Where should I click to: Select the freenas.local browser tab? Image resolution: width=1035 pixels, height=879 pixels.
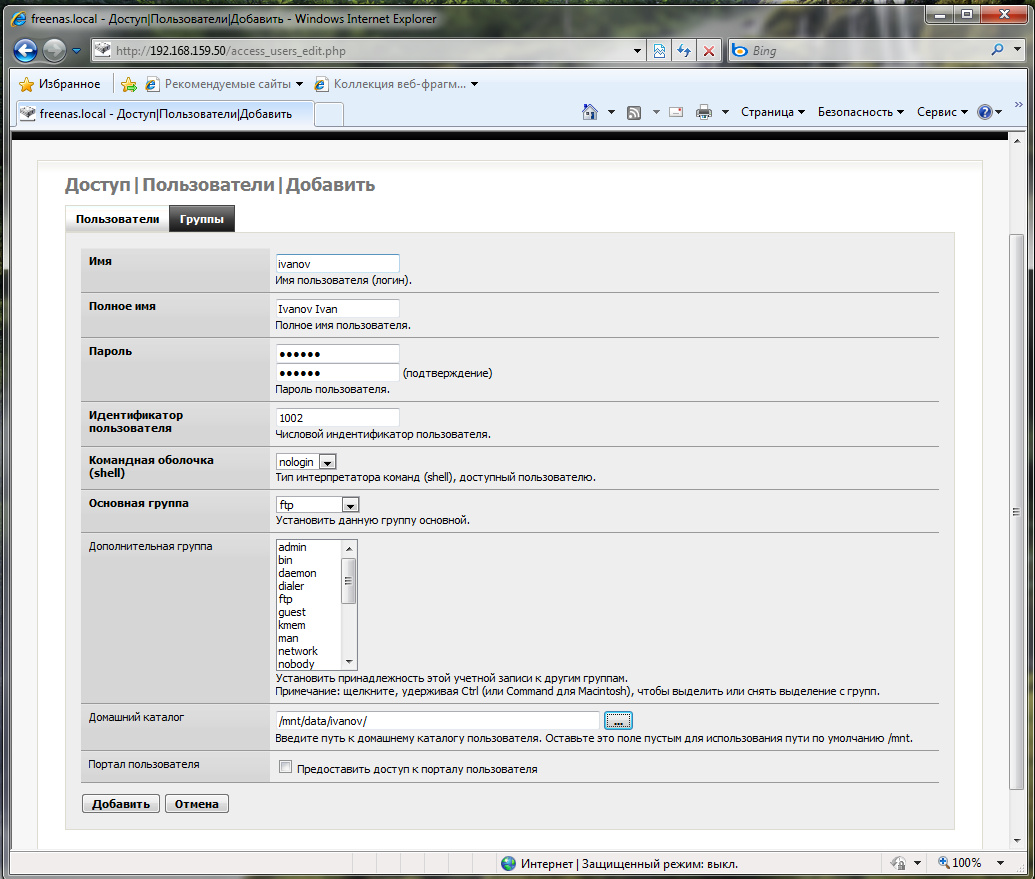point(164,114)
